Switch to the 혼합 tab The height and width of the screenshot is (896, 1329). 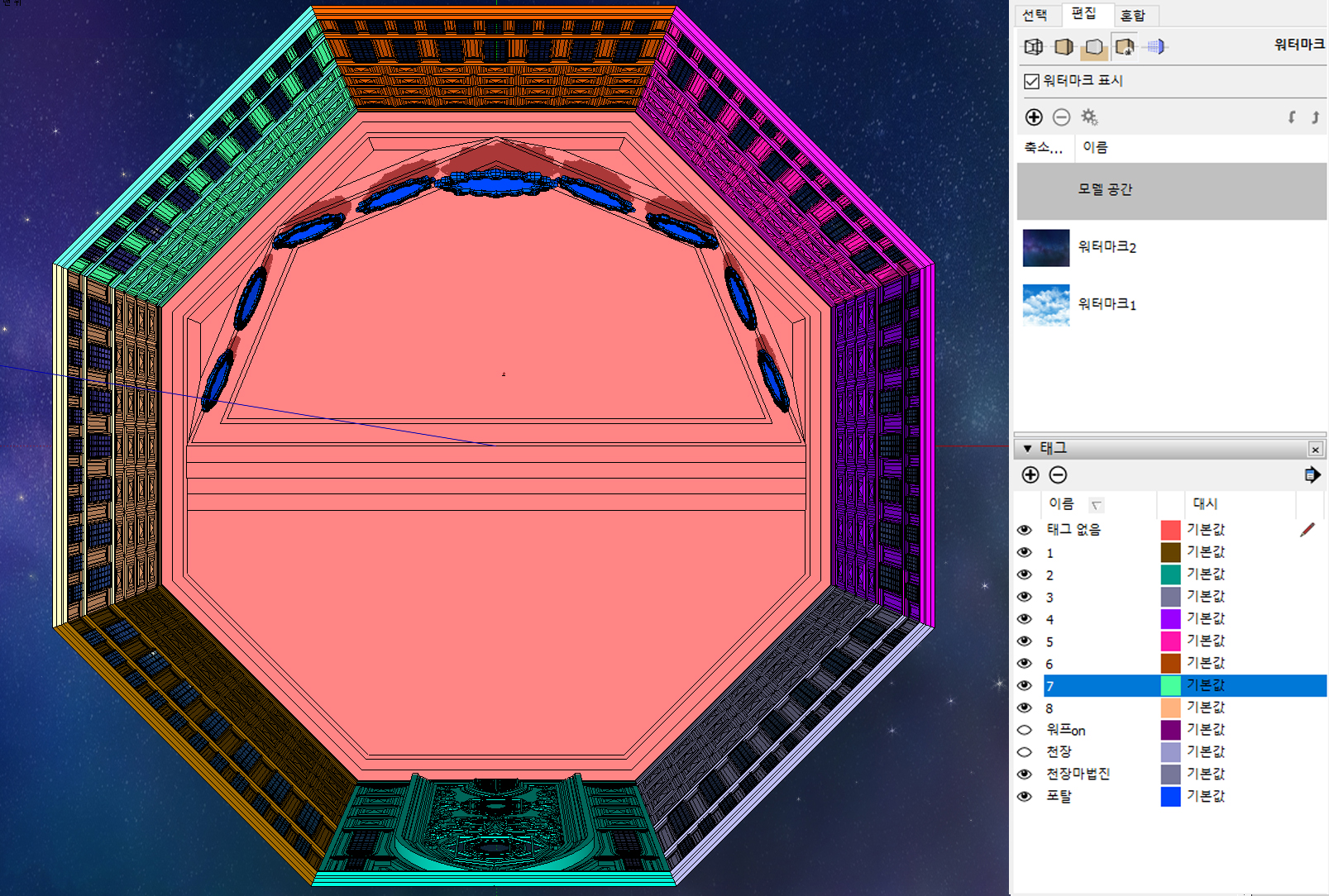(x=1132, y=15)
